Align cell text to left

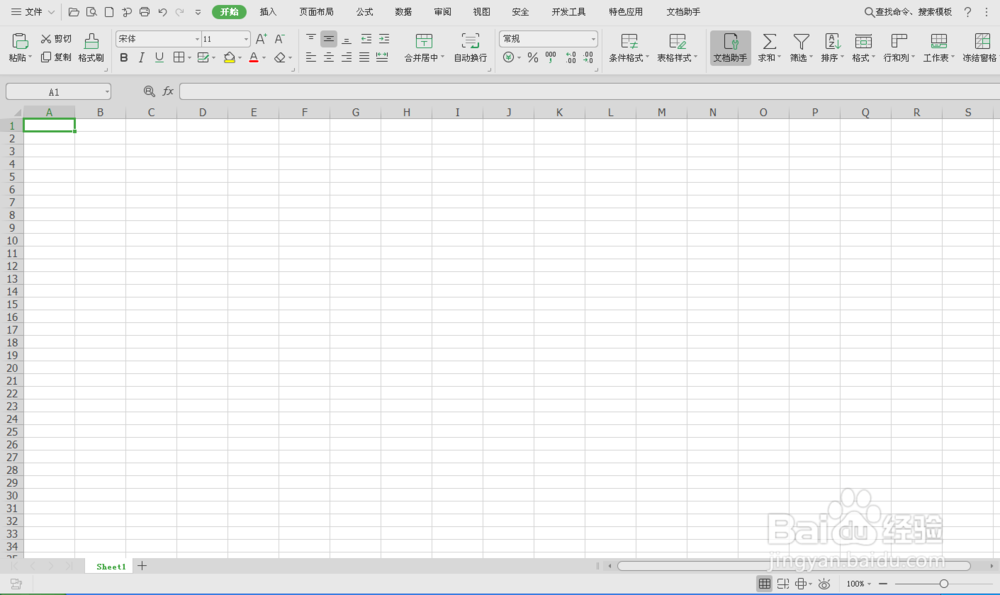point(311,57)
